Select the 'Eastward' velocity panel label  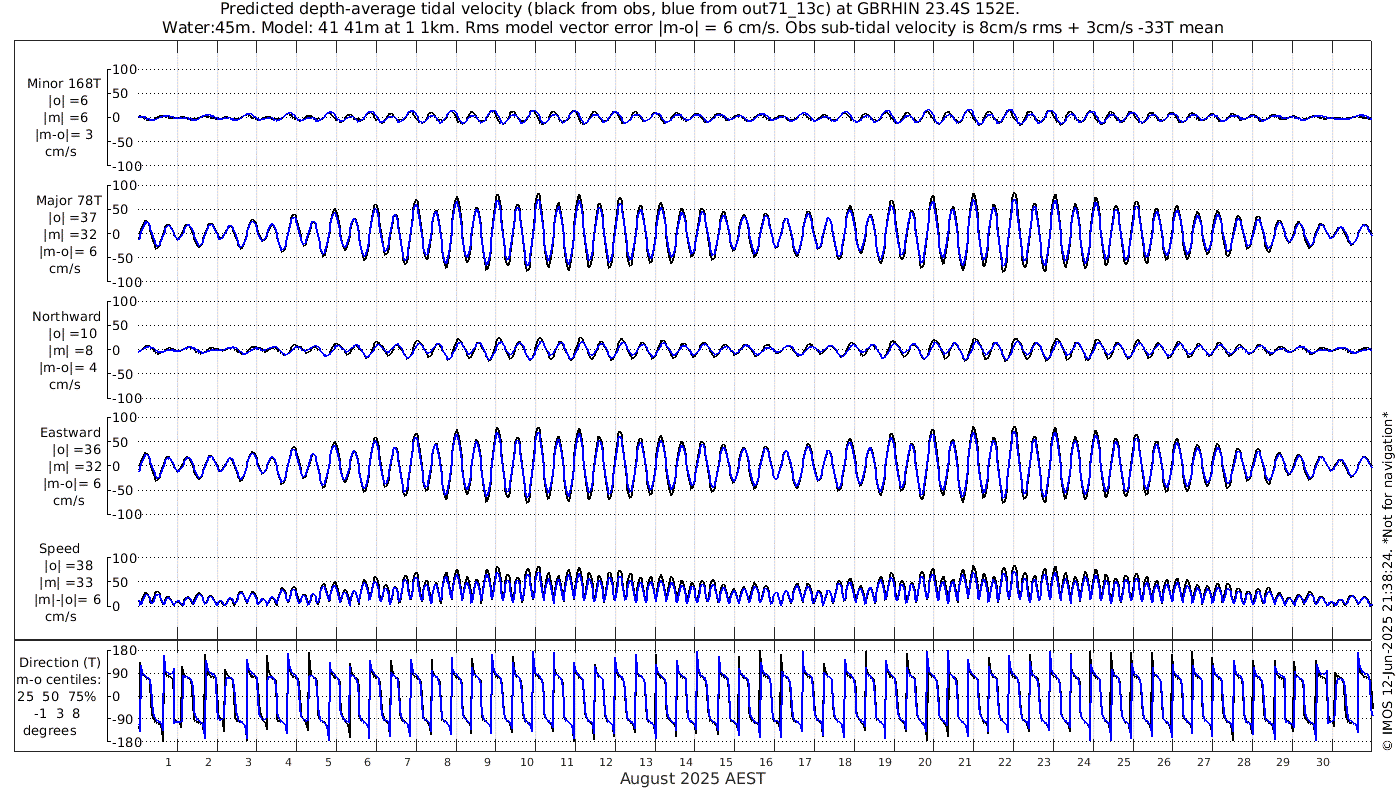[x=70, y=433]
